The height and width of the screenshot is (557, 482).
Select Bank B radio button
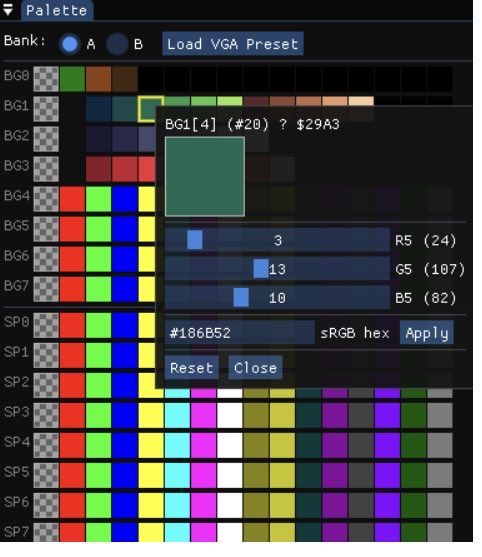click(x=117, y=44)
